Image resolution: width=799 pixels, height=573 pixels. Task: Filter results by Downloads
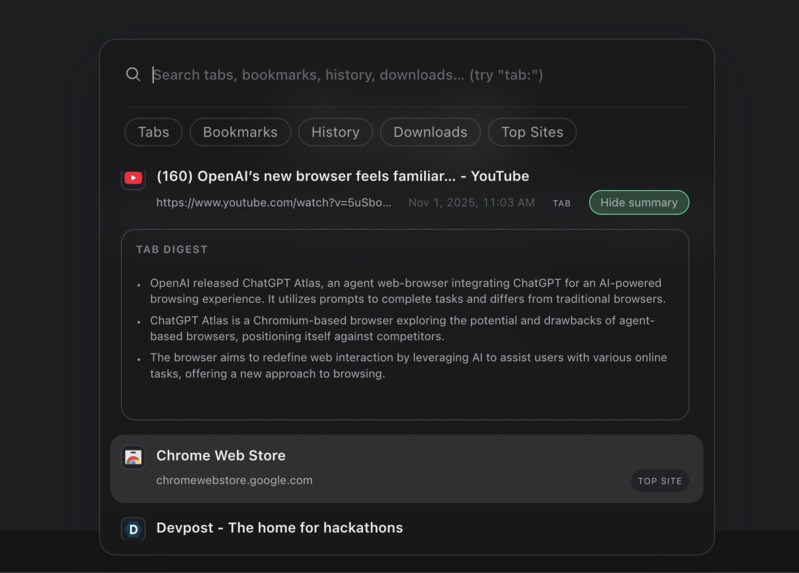pos(430,132)
